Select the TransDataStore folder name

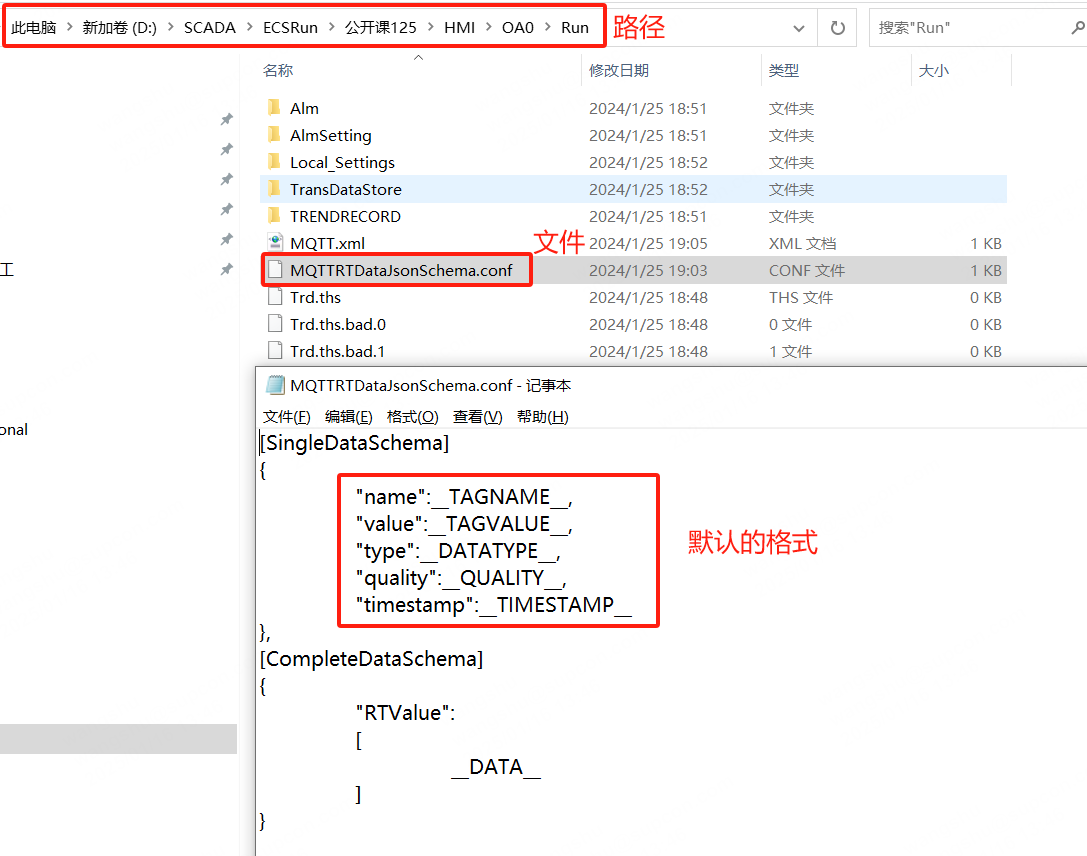[x=345, y=189]
